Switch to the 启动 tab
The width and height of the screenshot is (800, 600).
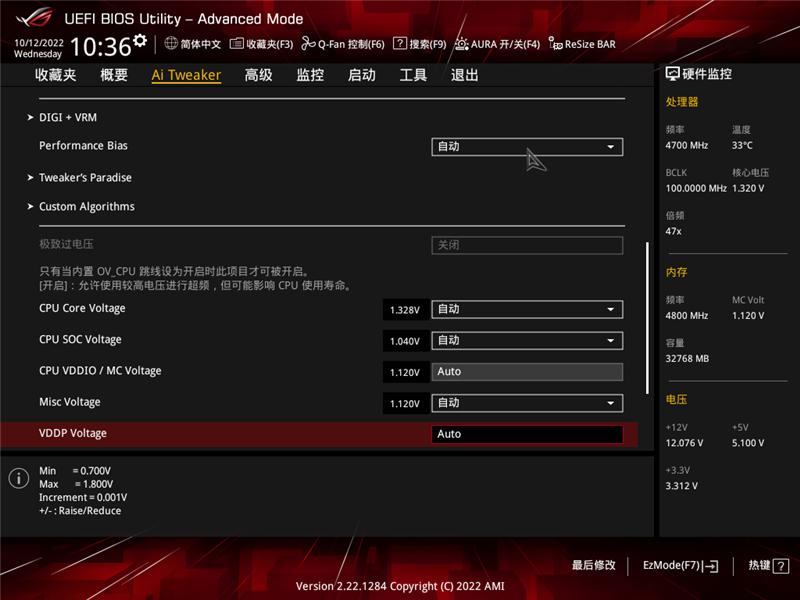coord(362,75)
